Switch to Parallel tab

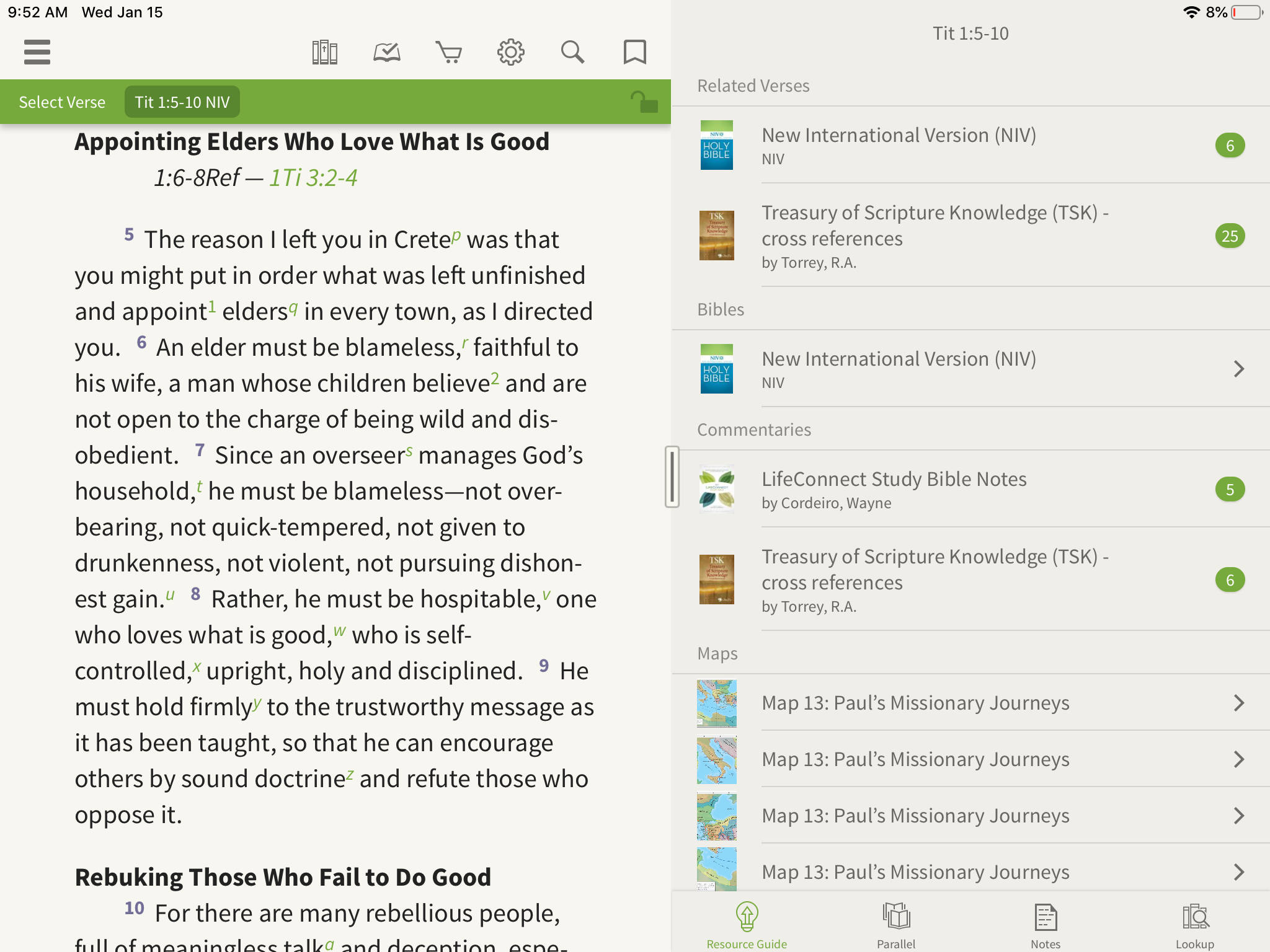click(896, 925)
